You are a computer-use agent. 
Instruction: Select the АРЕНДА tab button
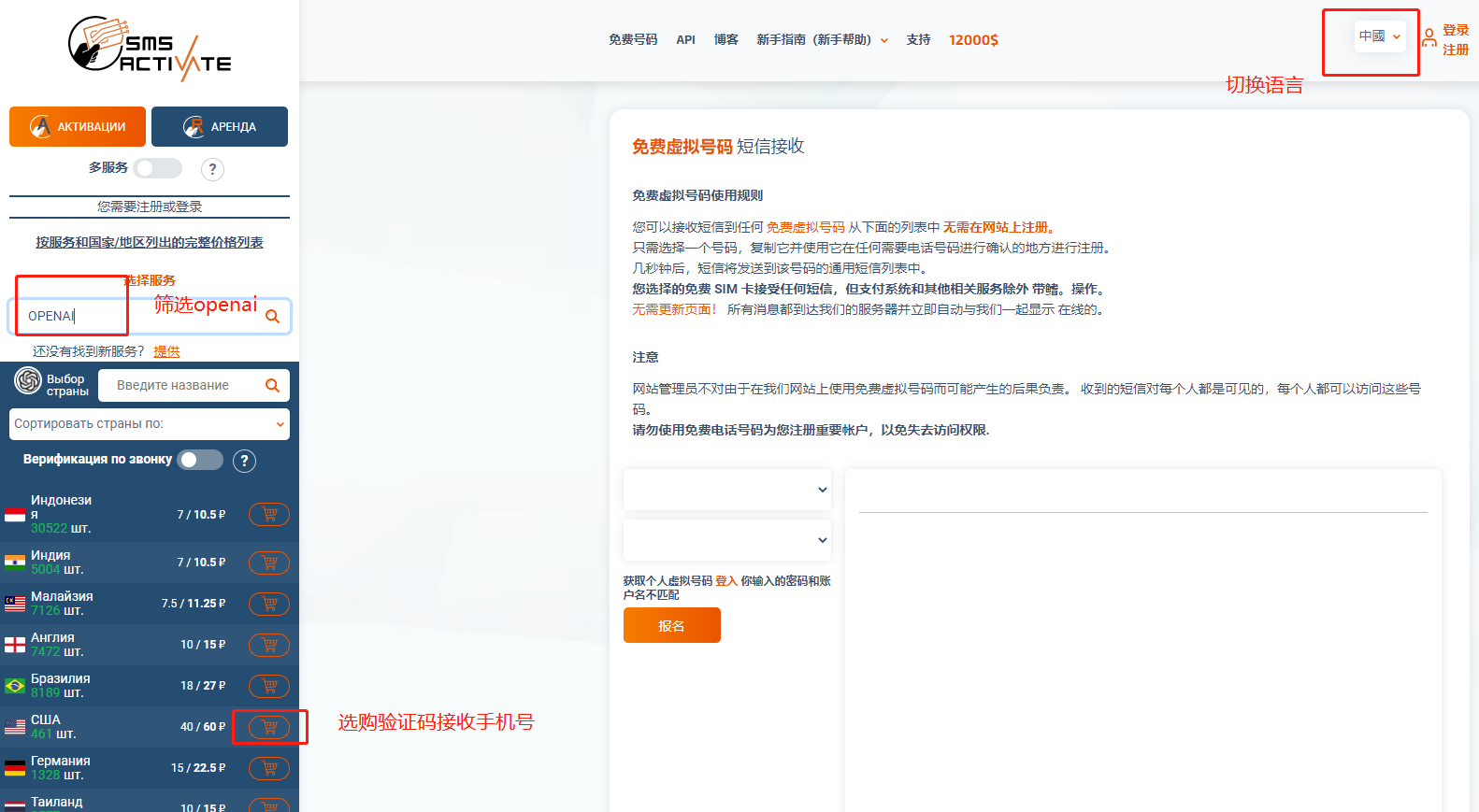(220, 127)
